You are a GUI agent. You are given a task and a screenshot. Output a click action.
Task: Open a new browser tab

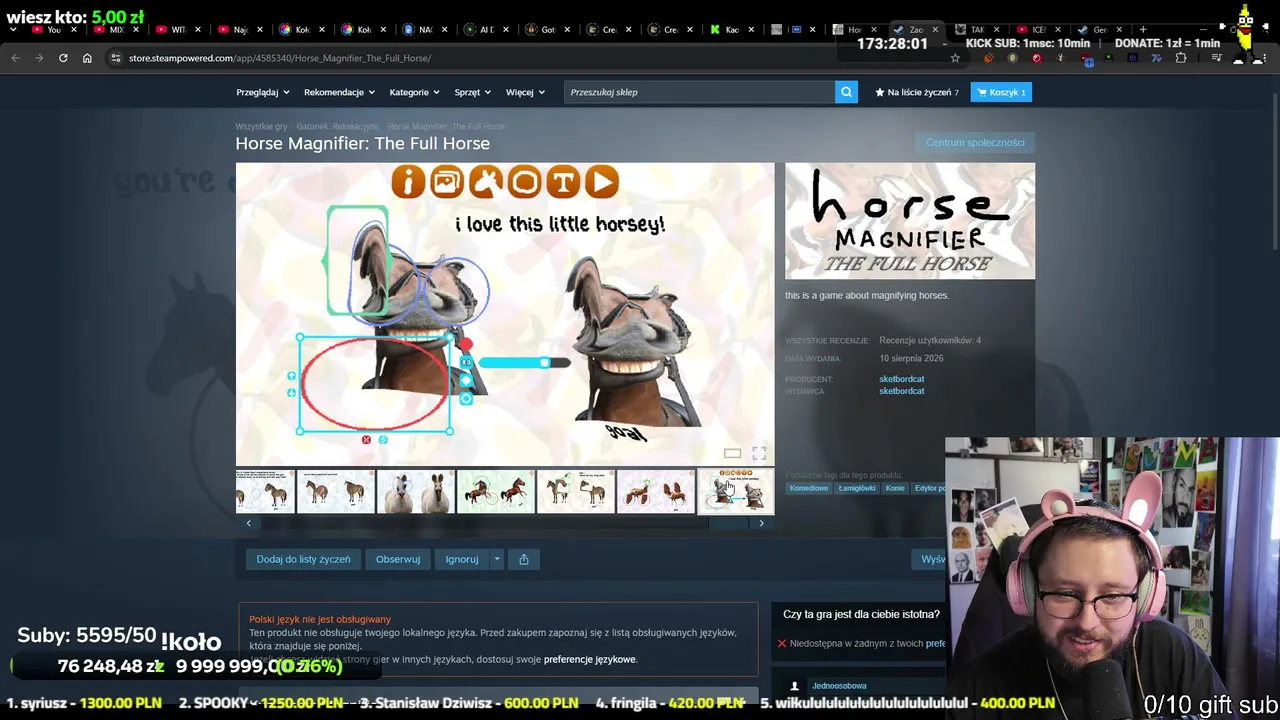coord(1143,30)
